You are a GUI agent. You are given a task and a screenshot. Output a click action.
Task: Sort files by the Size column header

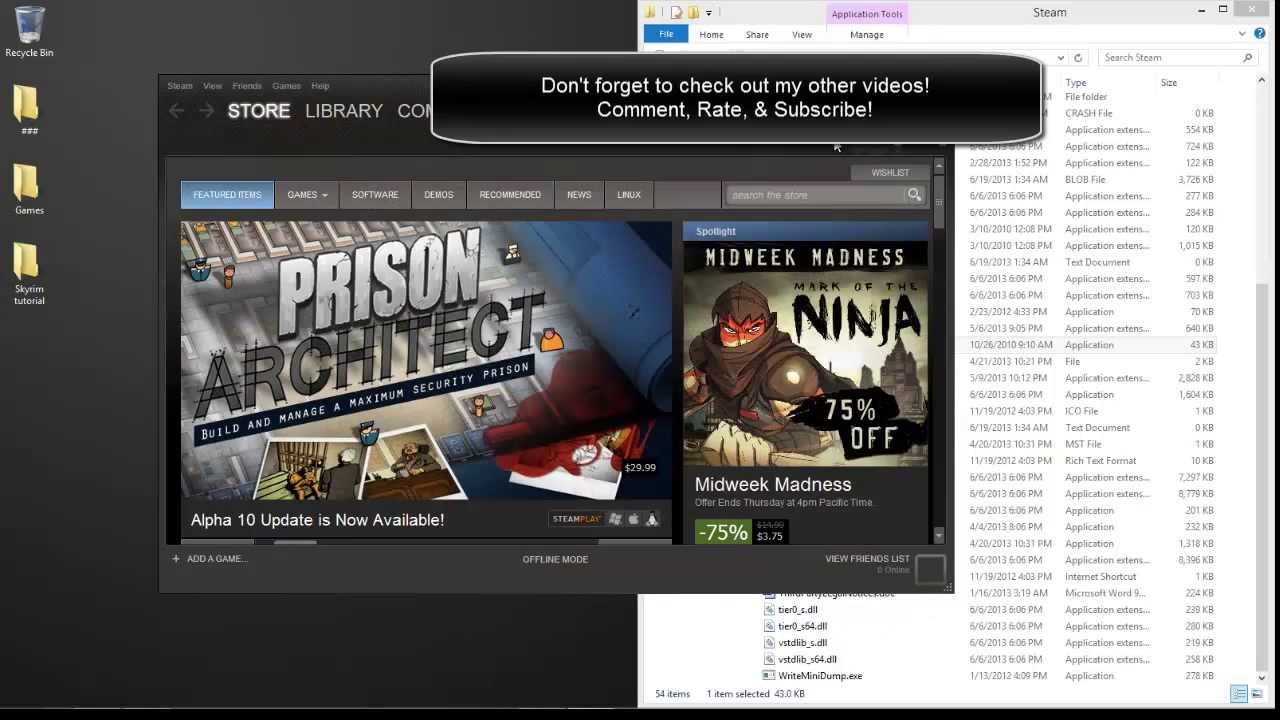click(x=1168, y=83)
